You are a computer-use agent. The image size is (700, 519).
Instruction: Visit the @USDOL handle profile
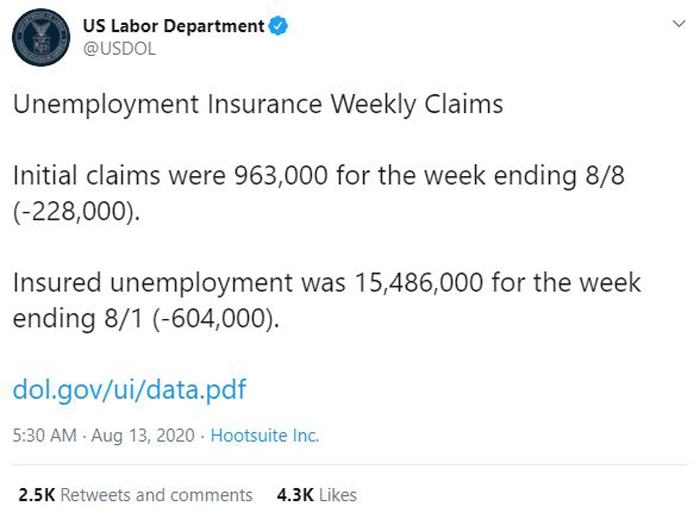tap(119, 49)
